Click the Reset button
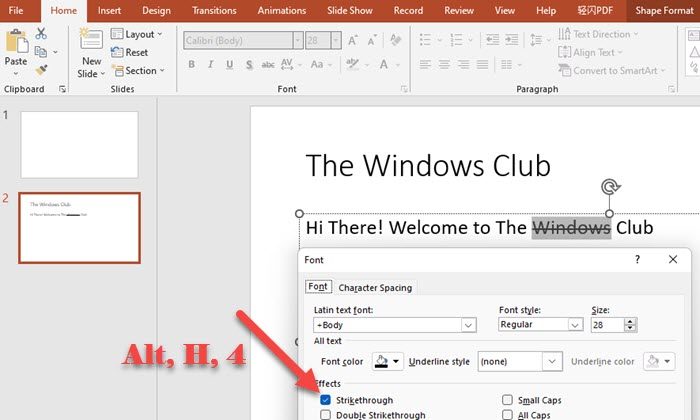The width and height of the screenshot is (700, 420). (129, 52)
